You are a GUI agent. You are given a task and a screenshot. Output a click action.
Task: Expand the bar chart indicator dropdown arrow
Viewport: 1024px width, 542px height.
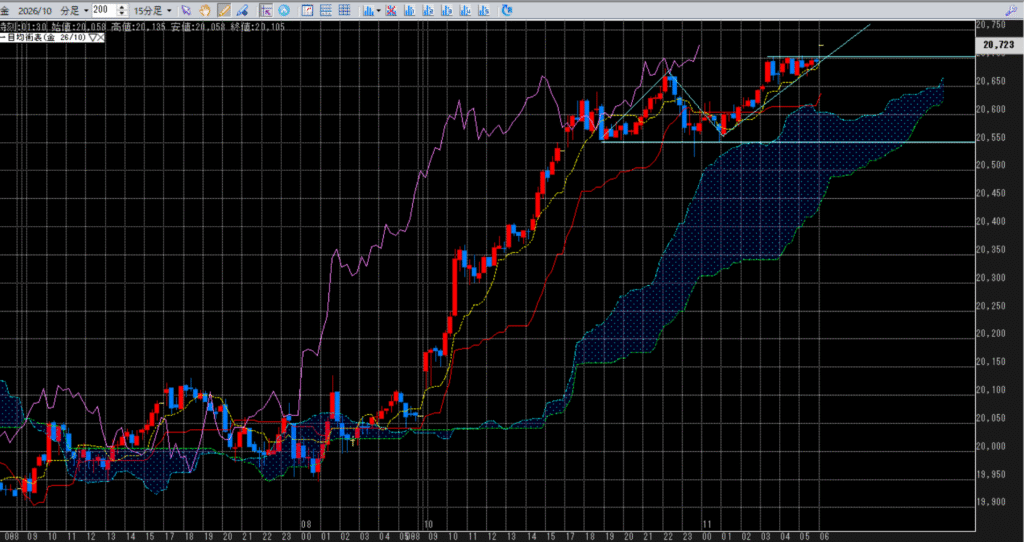[380, 10]
